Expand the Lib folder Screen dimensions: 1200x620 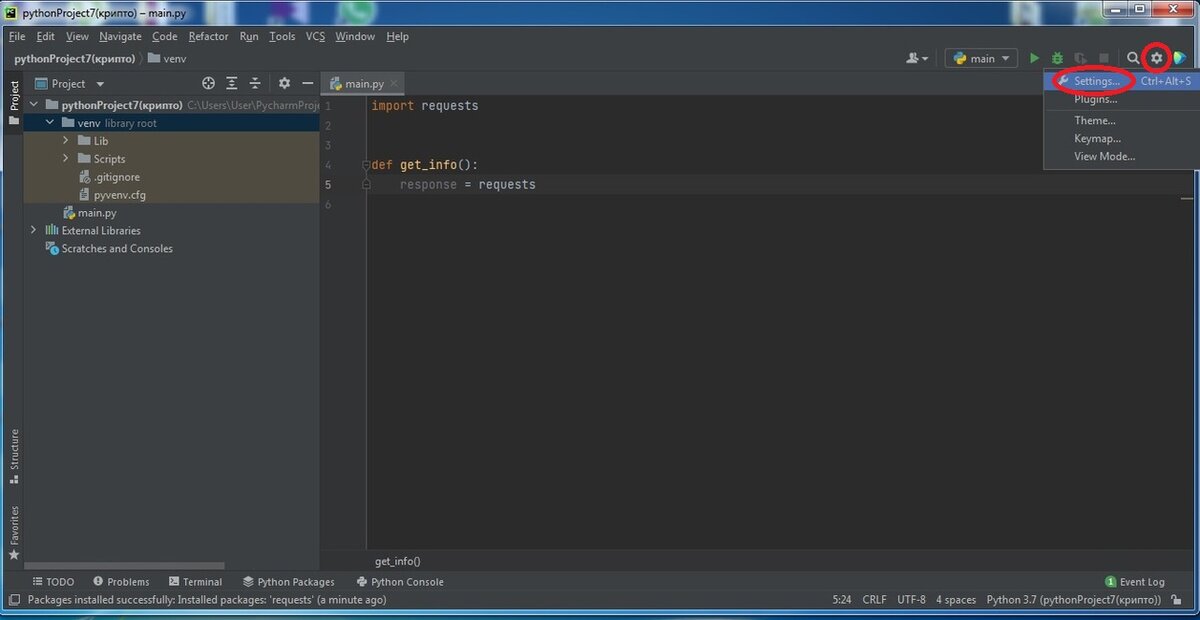pos(66,141)
